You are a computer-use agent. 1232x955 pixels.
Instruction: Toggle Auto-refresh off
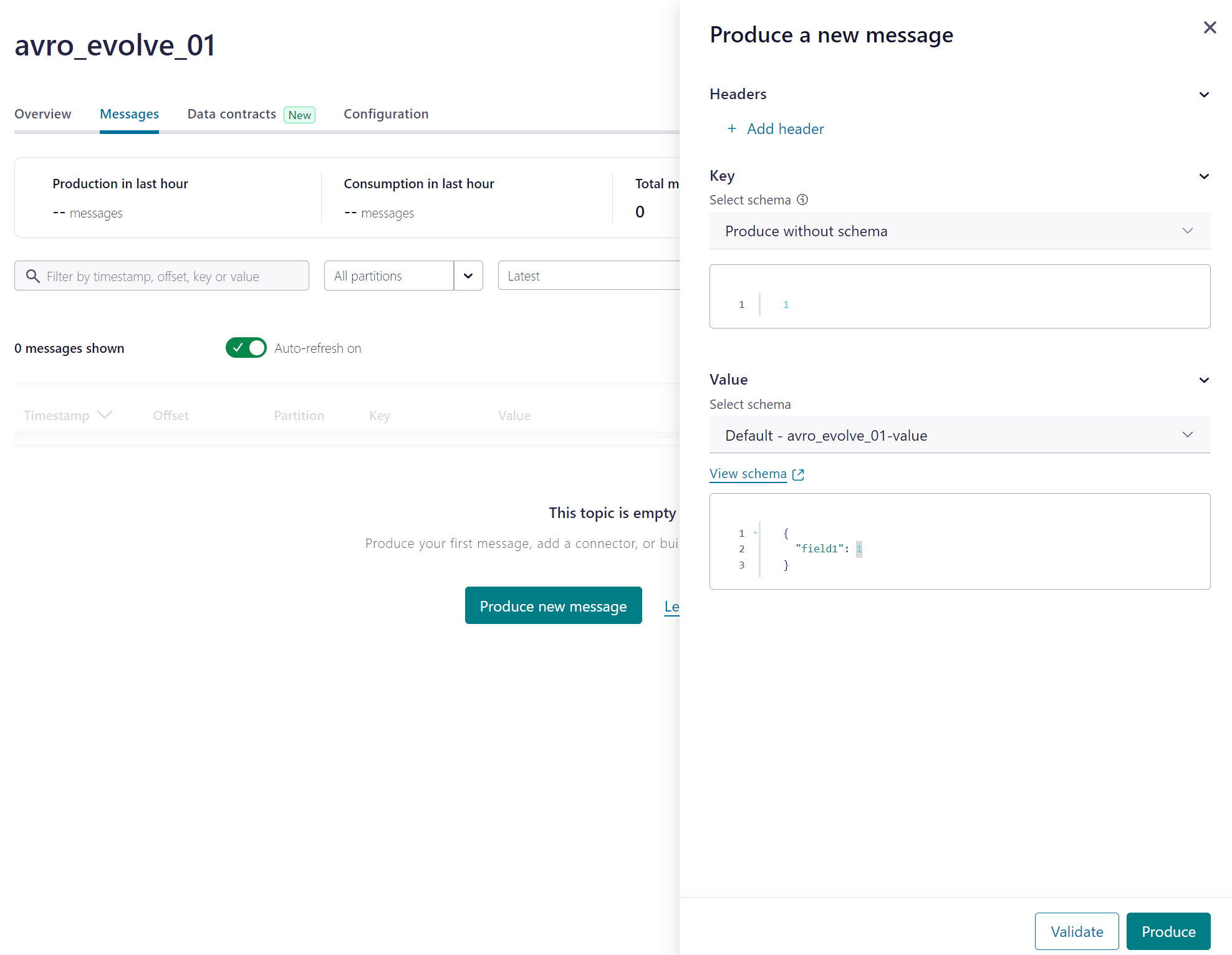246,348
